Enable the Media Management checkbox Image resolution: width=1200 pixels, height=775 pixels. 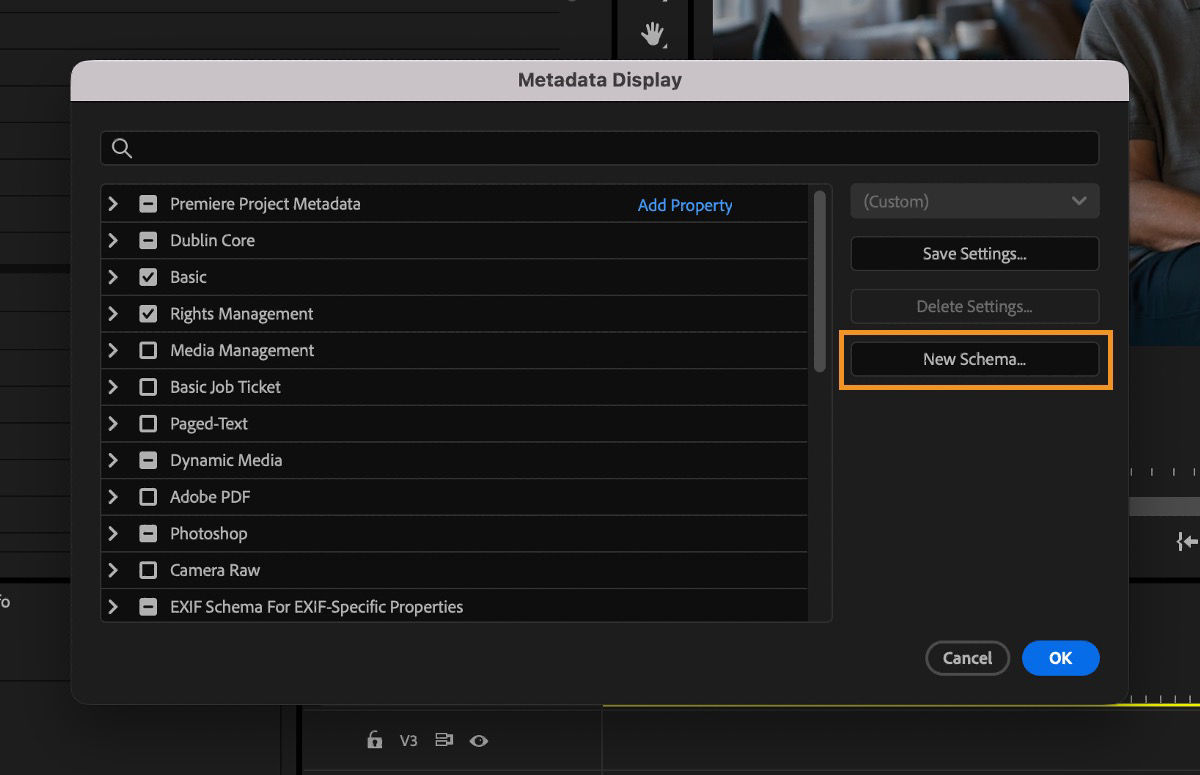pyautogui.click(x=148, y=350)
